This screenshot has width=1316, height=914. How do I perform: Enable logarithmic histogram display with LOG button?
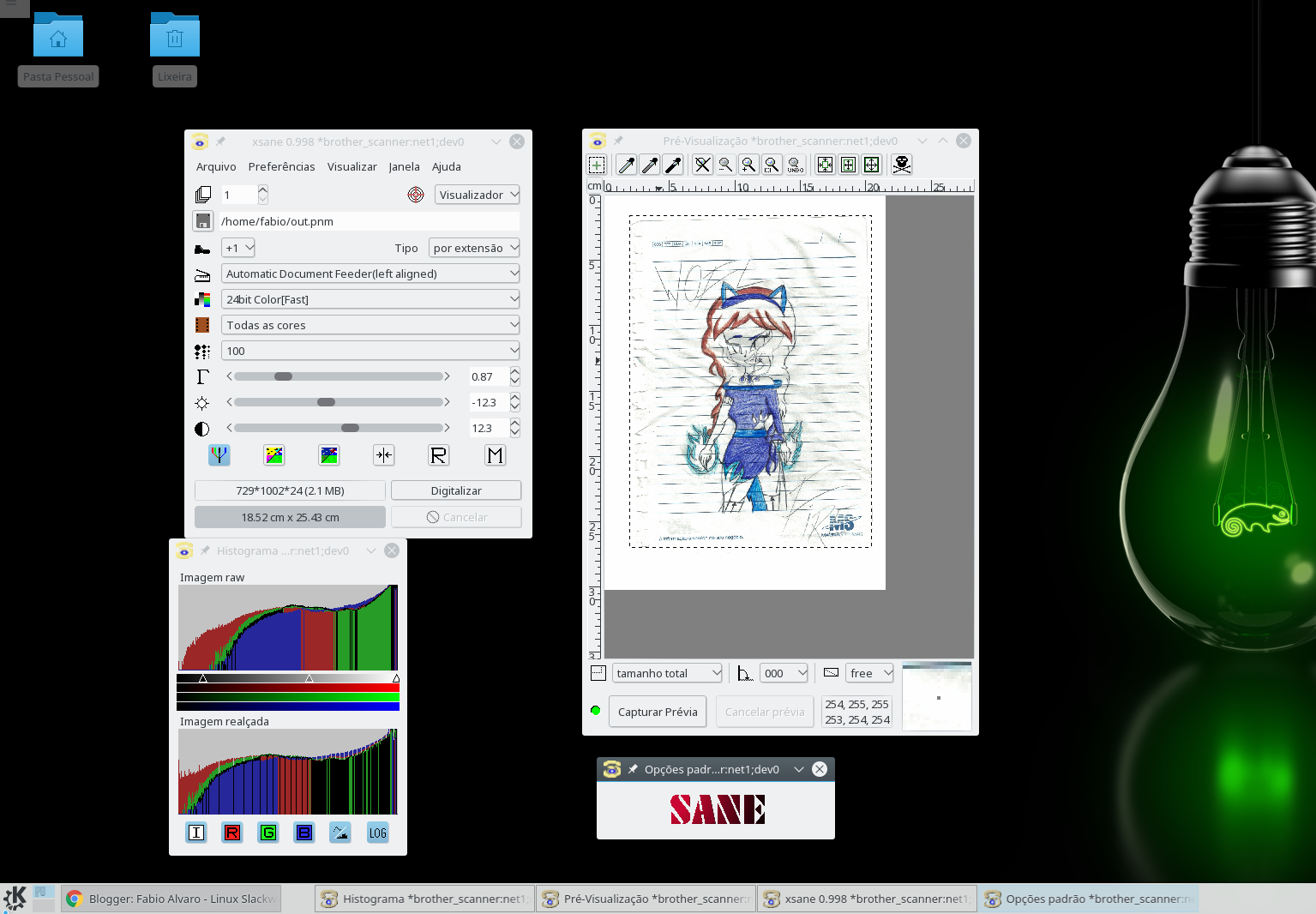tap(377, 832)
